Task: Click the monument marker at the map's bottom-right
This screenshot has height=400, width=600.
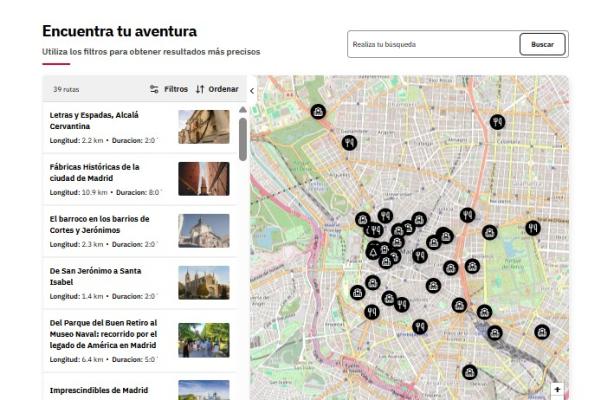Action: pos(542,332)
